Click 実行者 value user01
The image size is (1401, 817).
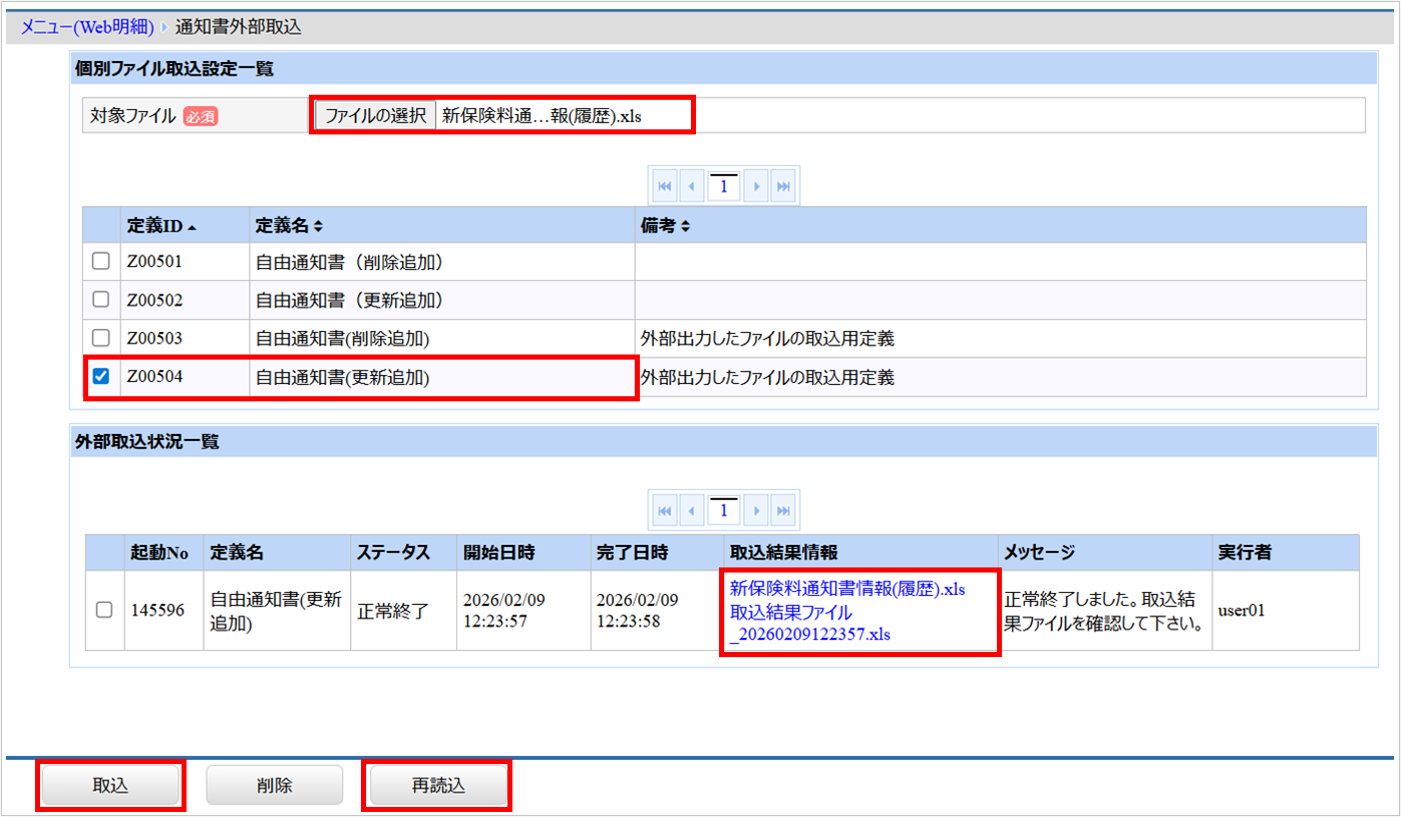[x=1241, y=611]
